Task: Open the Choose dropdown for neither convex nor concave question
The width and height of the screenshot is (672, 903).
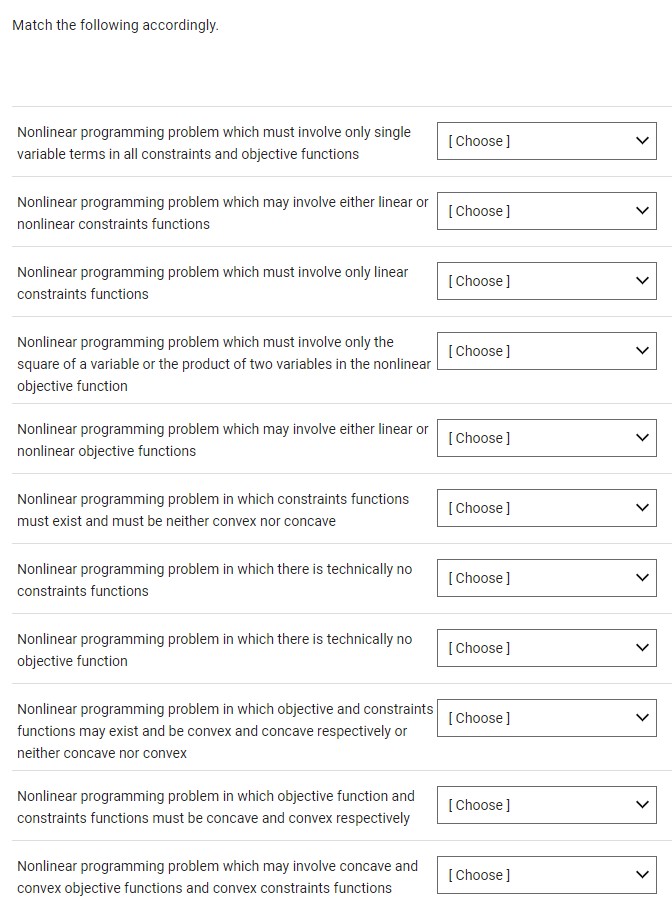Action: [x=545, y=508]
